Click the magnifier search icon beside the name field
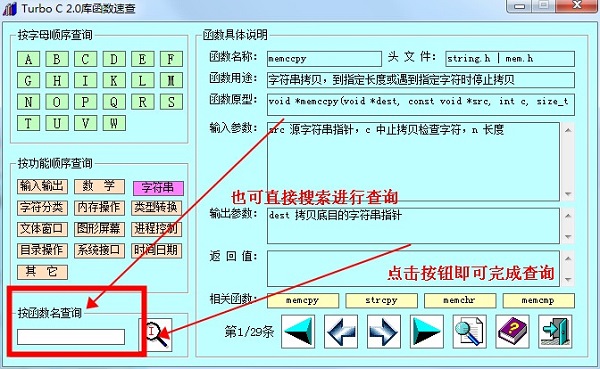The width and height of the screenshot is (600, 369). (155, 335)
